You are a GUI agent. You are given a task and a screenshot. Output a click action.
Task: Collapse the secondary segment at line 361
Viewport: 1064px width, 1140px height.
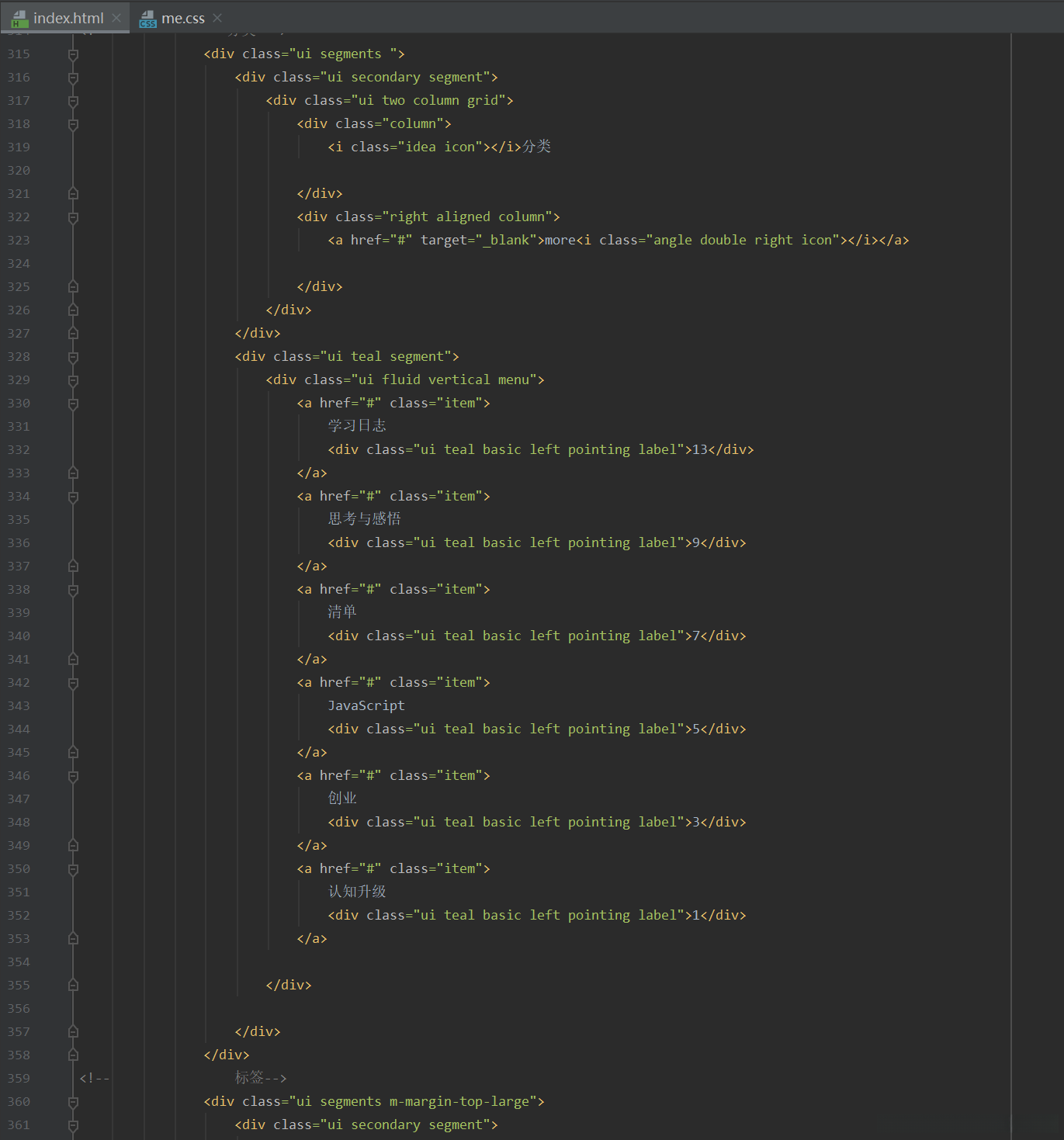[x=73, y=1125]
